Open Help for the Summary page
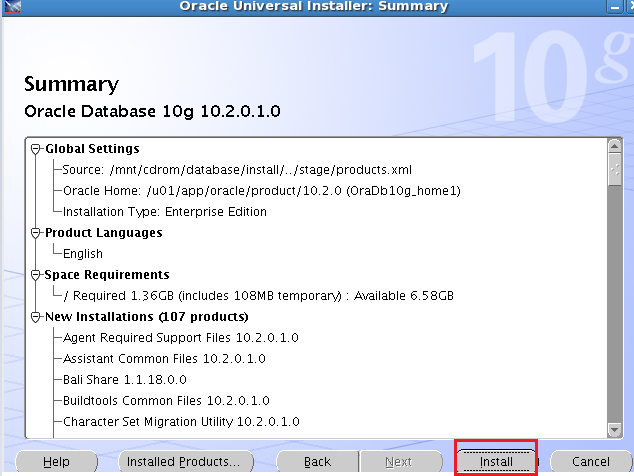The height and width of the screenshot is (476, 634). coord(56,461)
